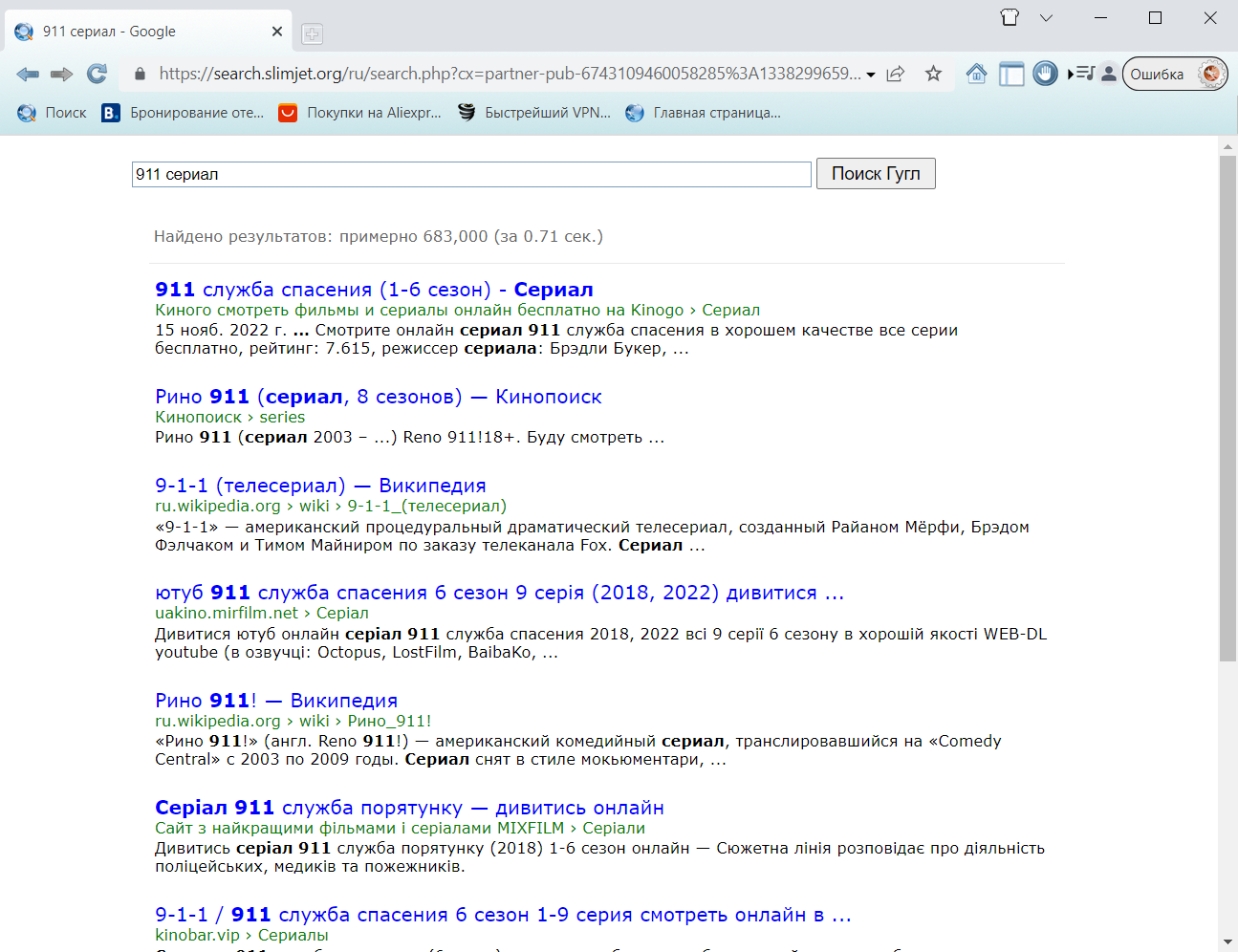
Task: Click the page vertical scrollbar thumb
Action: pyautogui.click(x=1227, y=408)
